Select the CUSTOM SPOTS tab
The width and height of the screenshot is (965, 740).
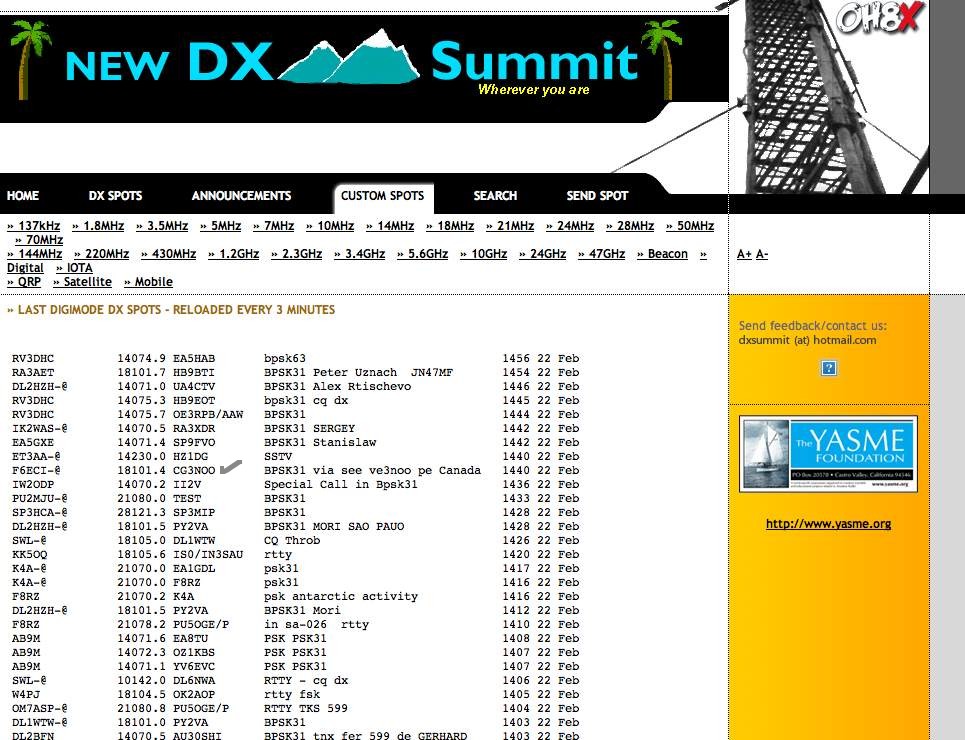[383, 196]
